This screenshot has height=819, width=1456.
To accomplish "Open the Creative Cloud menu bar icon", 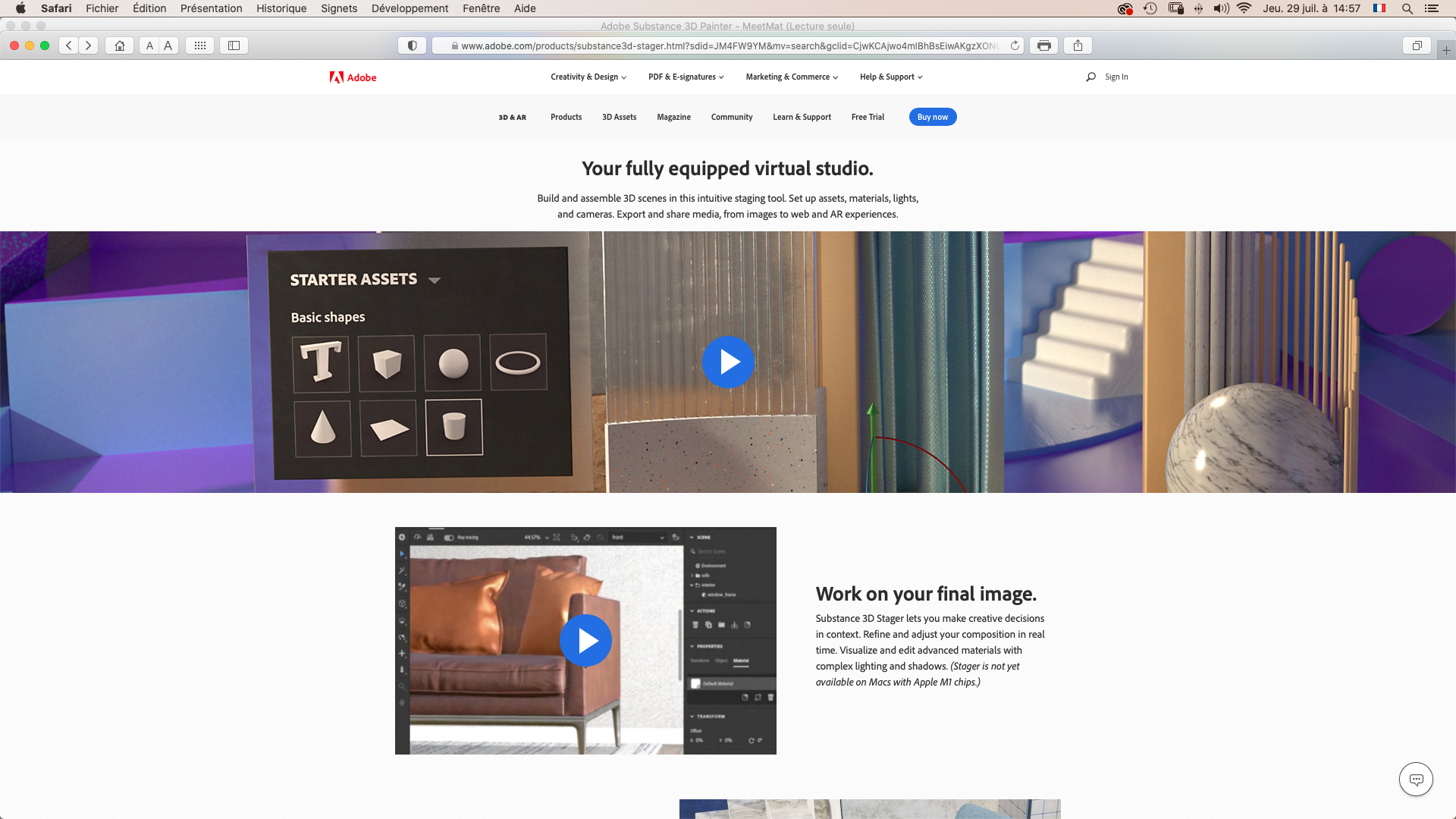I will [1125, 8].
